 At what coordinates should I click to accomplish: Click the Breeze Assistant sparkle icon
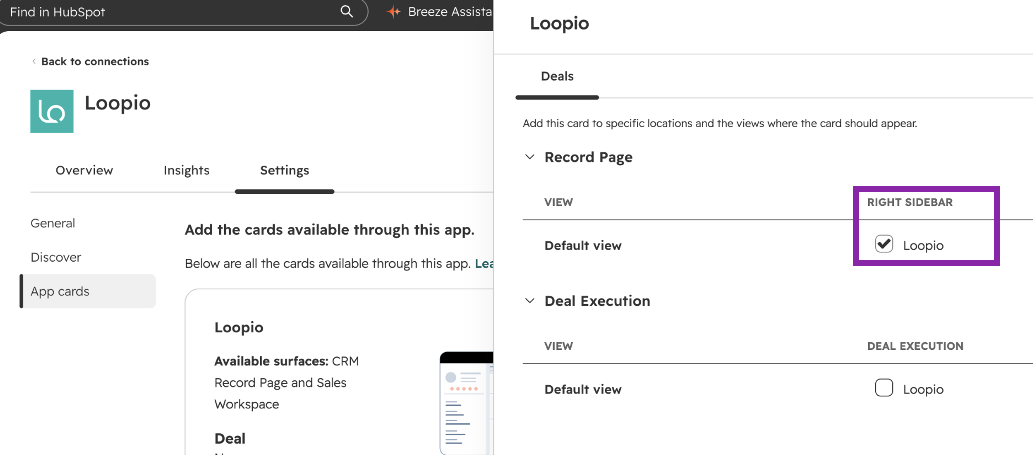point(394,12)
